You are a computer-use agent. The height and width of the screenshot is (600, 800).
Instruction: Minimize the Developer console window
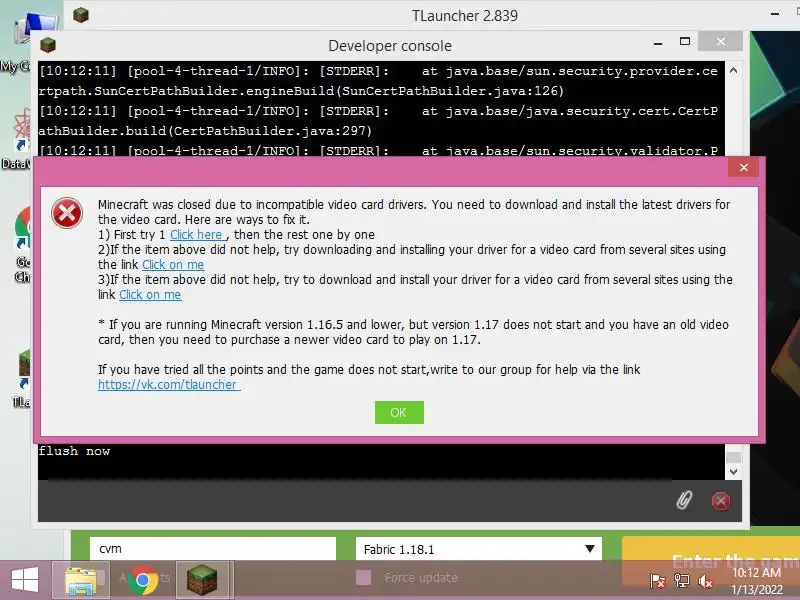(x=658, y=44)
